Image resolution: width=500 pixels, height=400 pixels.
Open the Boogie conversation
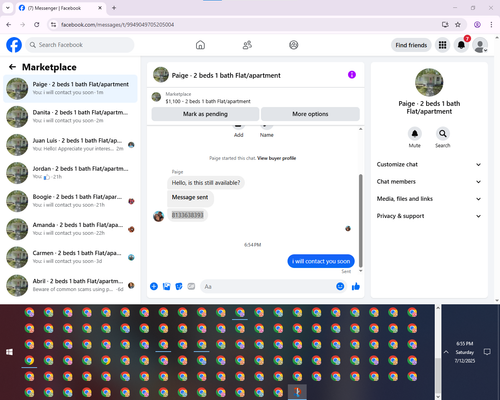(70, 201)
